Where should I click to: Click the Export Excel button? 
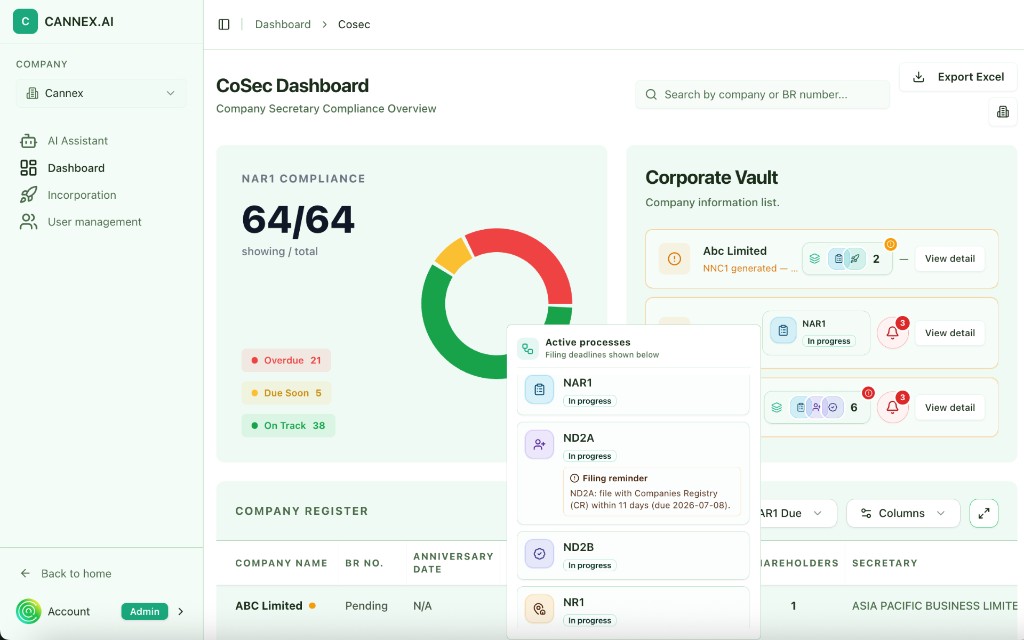pyautogui.click(x=958, y=77)
